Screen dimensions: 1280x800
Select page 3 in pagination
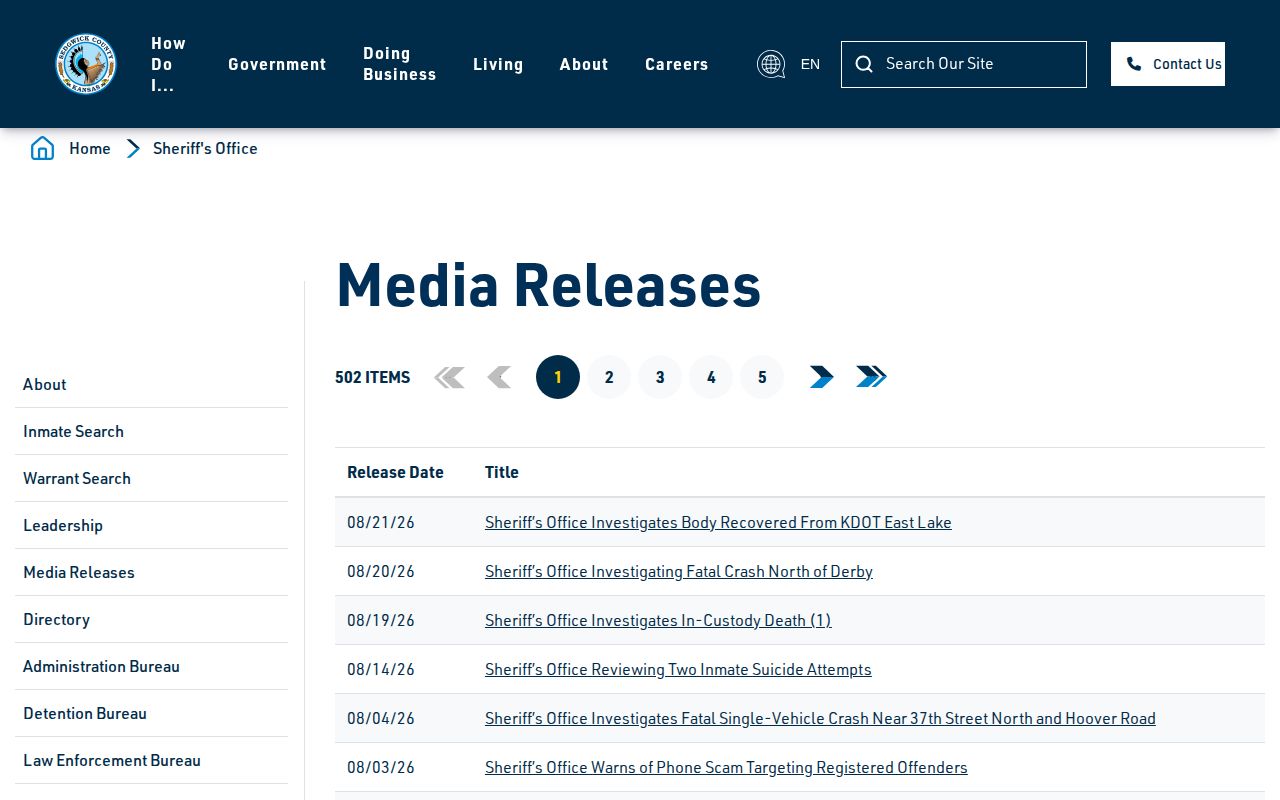tap(660, 377)
